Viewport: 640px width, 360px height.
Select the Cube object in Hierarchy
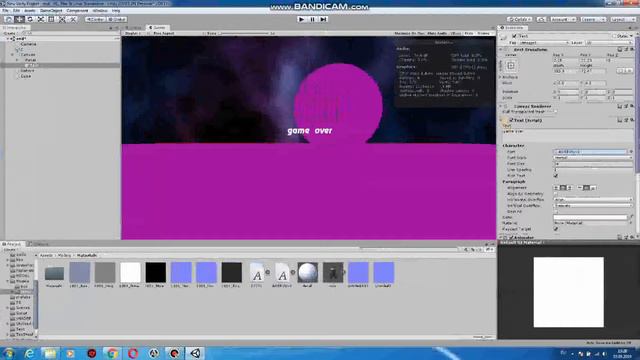[x=26, y=76]
